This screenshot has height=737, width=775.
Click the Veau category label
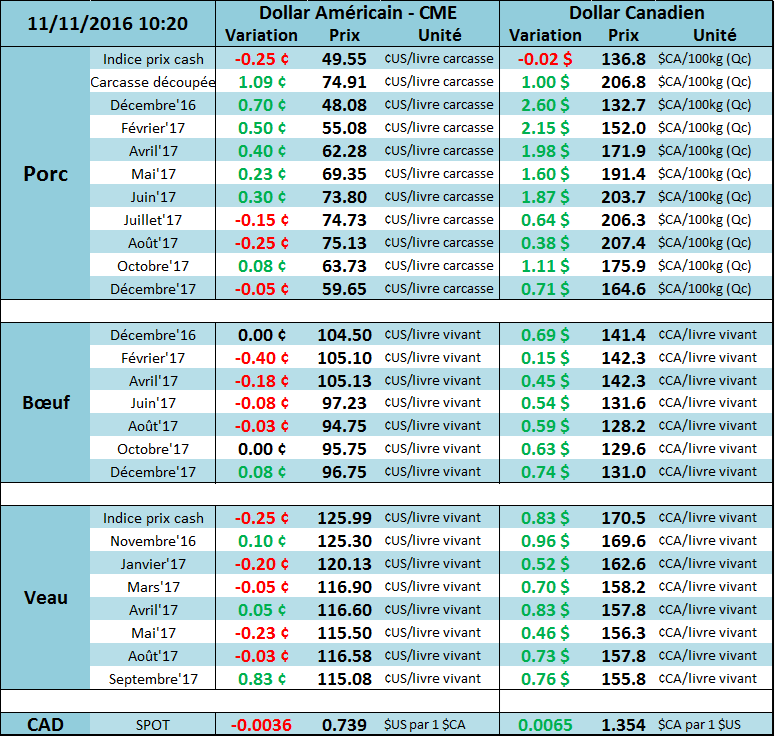45,597
